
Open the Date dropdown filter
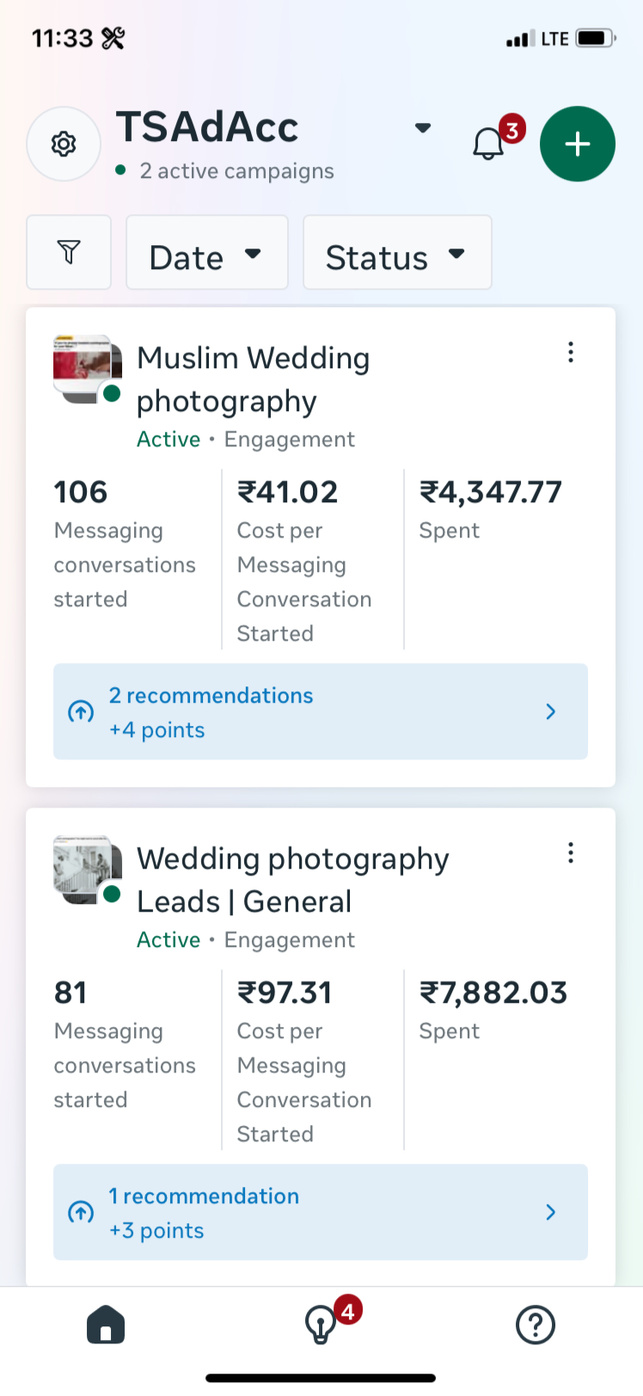(x=206, y=254)
